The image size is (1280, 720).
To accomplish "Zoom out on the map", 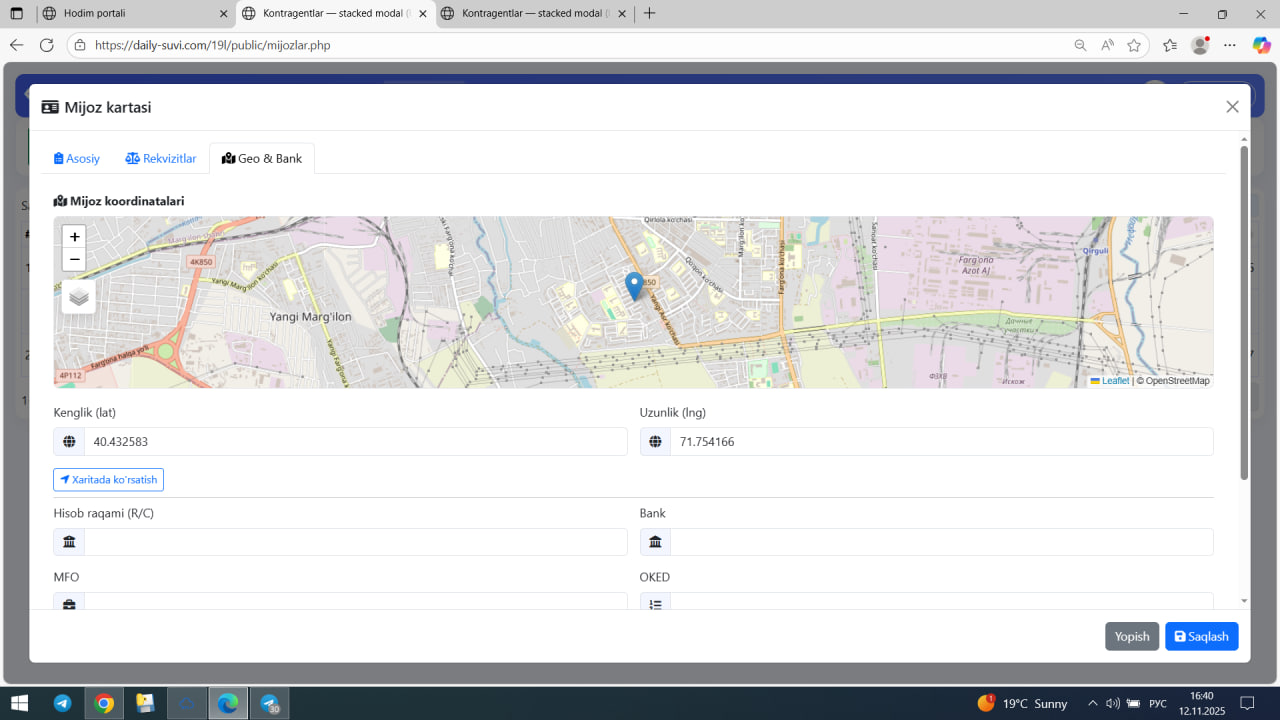I will point(74,260).
